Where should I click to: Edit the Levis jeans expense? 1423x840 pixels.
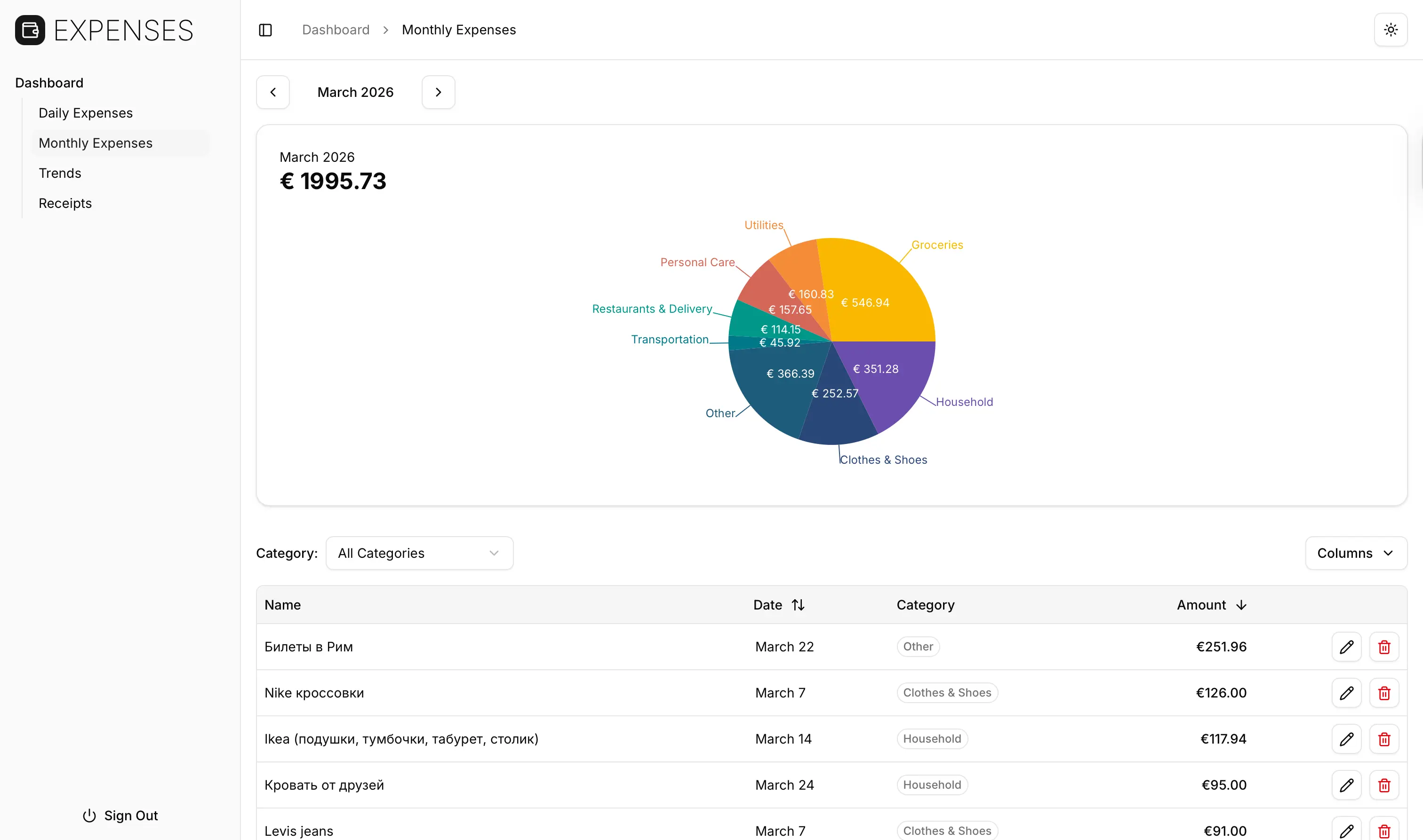pos(1347,830)
